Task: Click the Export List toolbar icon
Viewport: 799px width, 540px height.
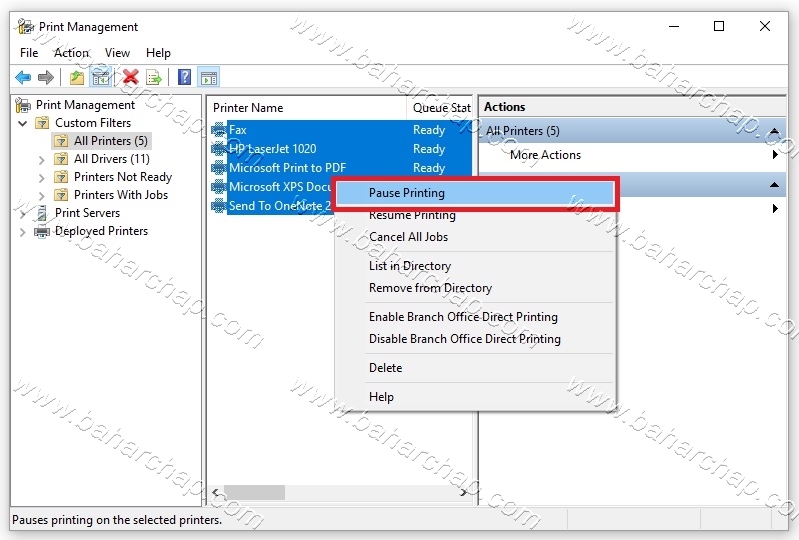Action: 154,77
